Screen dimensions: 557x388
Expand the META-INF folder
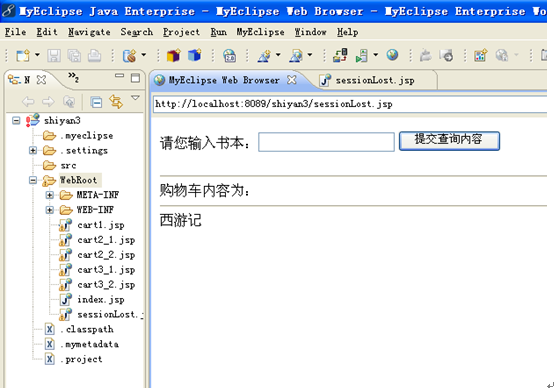coord(50,195)
